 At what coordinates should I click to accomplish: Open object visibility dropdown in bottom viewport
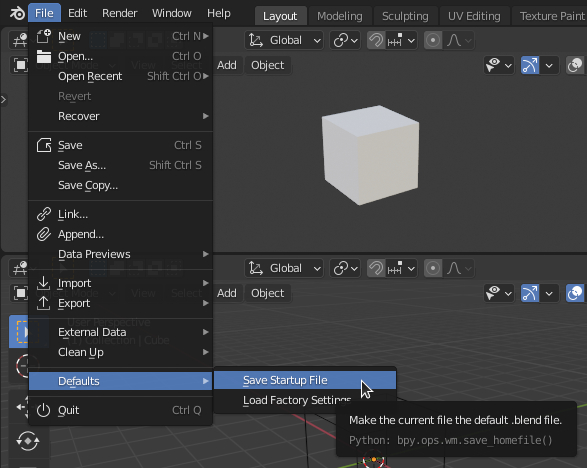click(499, 294)
